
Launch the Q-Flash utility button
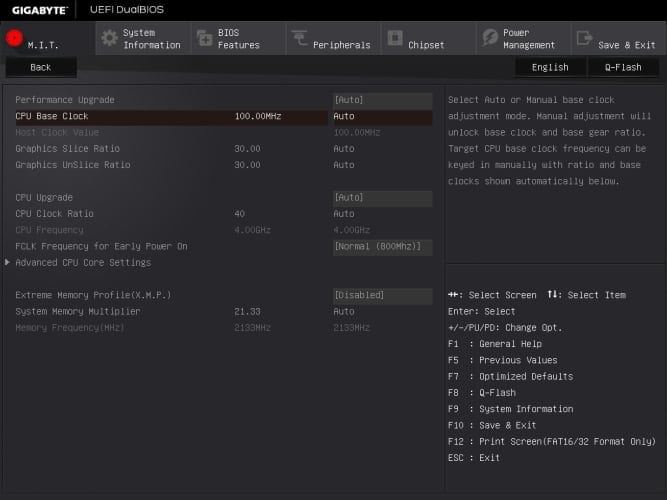tap(623, 67)
